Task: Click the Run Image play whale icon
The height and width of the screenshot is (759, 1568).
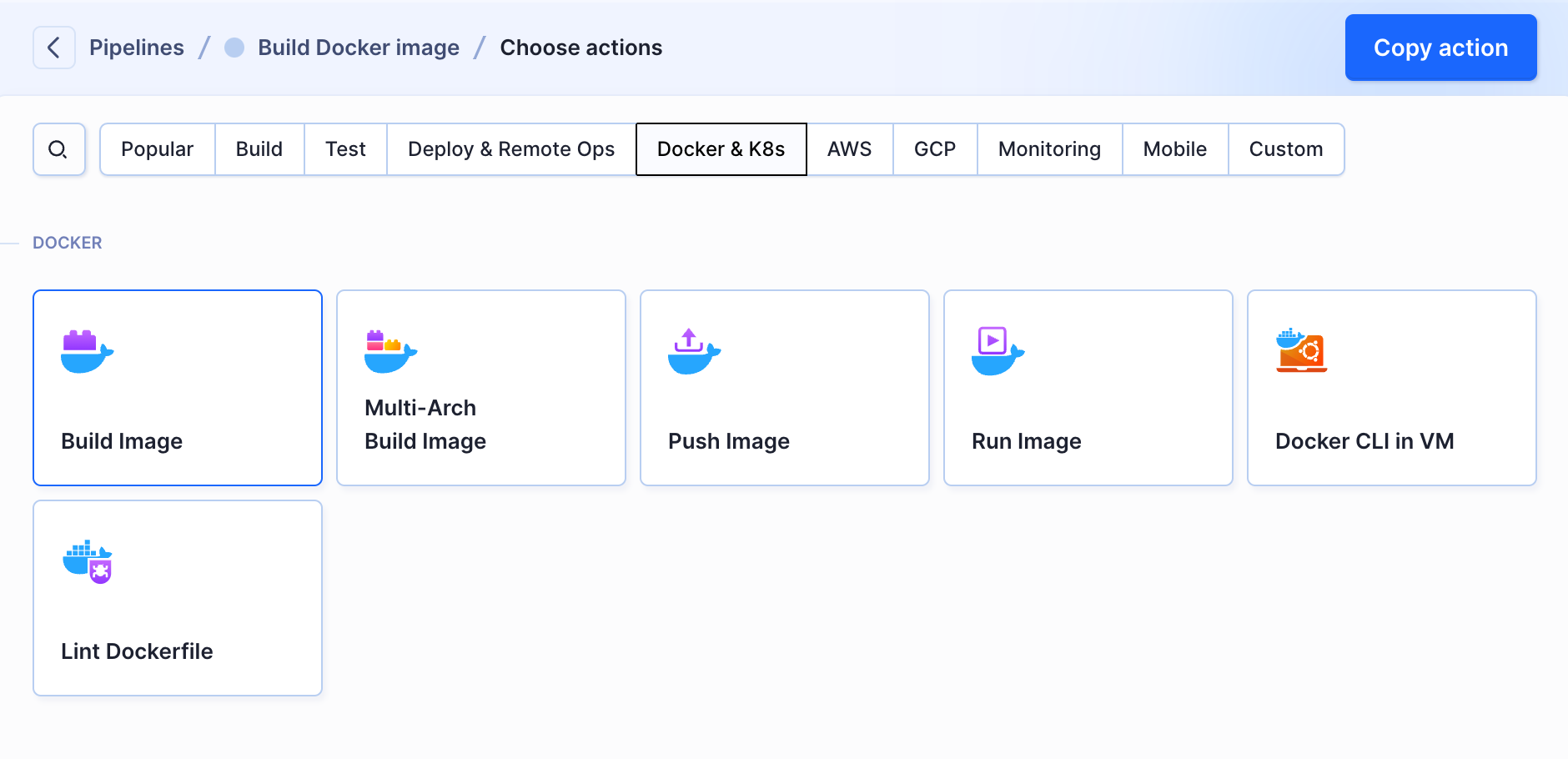Action: [998, 351]
